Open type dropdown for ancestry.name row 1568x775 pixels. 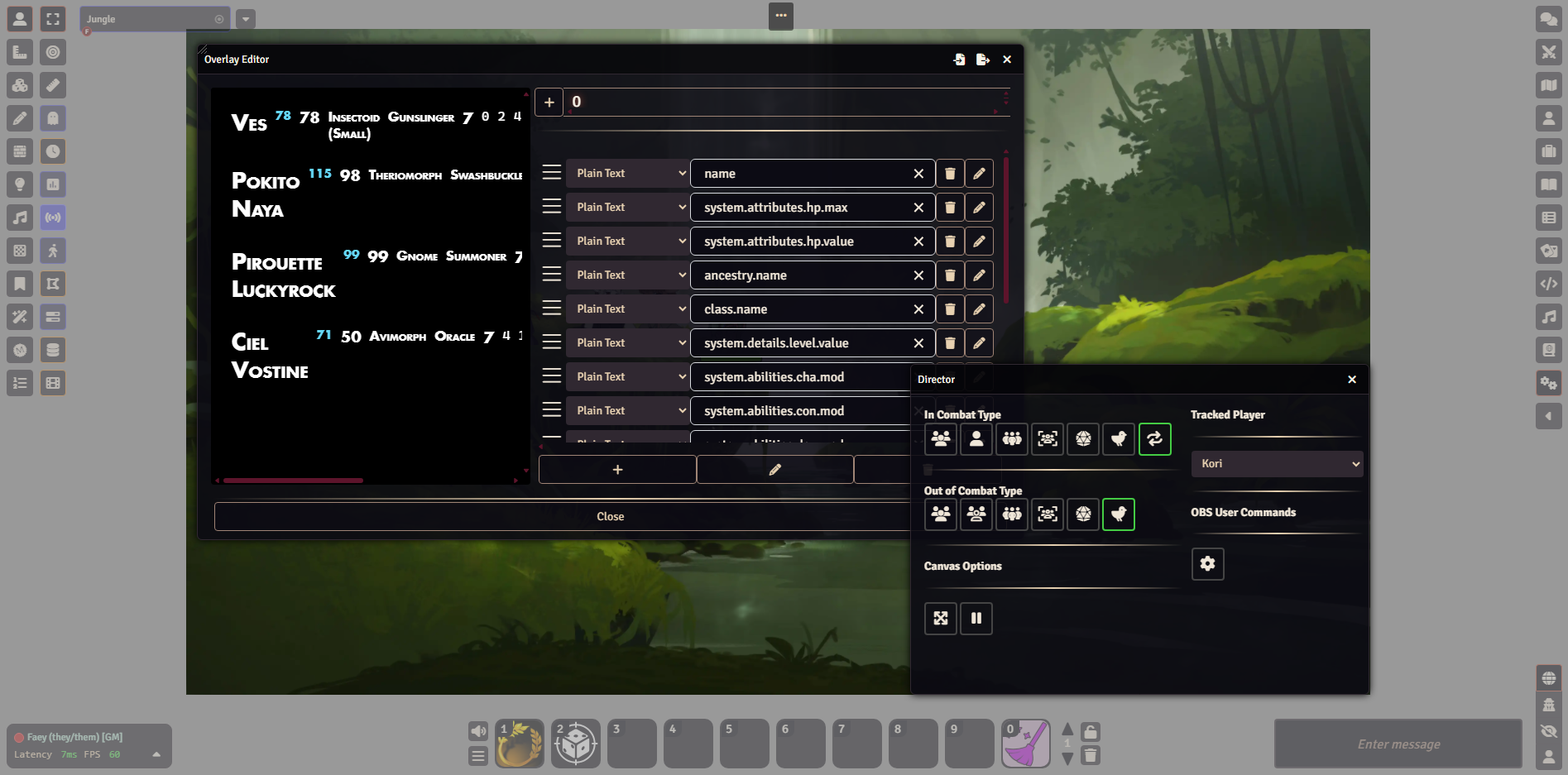pyautogui.click(x=628, y=275)
